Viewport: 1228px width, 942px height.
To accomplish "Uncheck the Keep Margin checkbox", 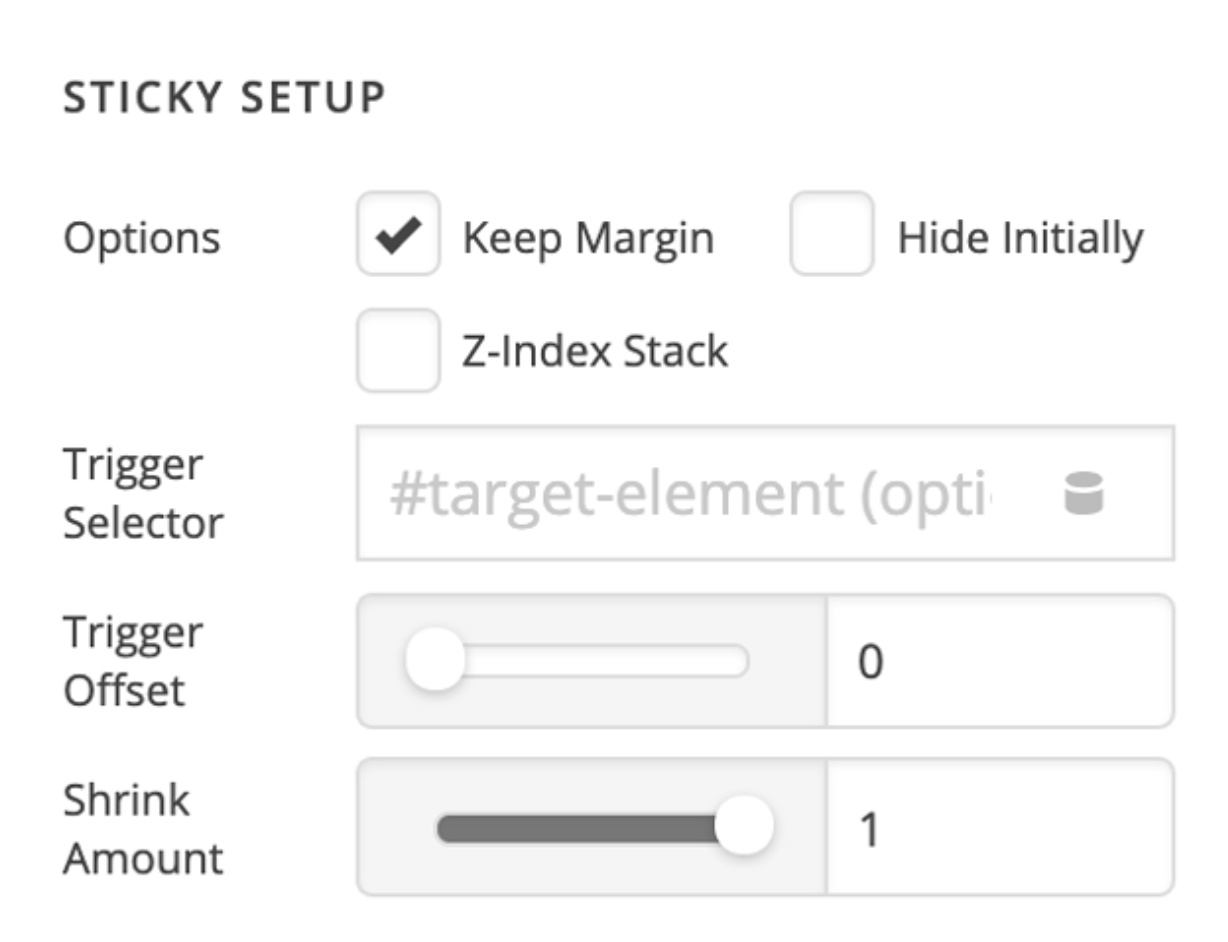I will pos(398,234).
